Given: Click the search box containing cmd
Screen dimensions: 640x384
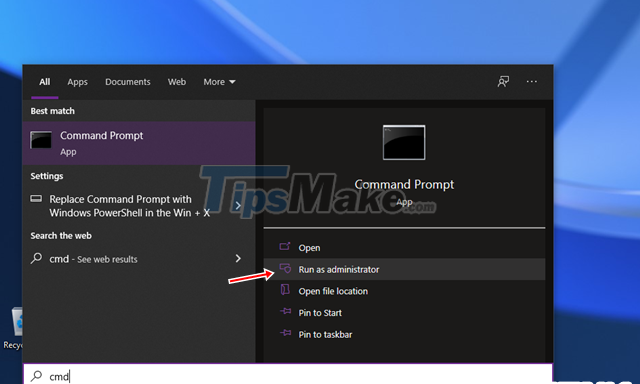Looking at the screenshot, I should pos(288,374).
